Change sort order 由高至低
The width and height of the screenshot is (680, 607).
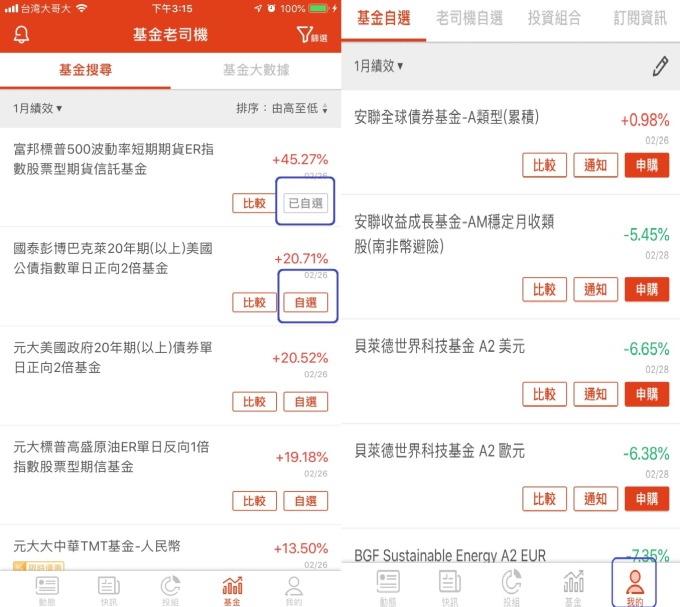pyautogui.click(x=282, y=108)
